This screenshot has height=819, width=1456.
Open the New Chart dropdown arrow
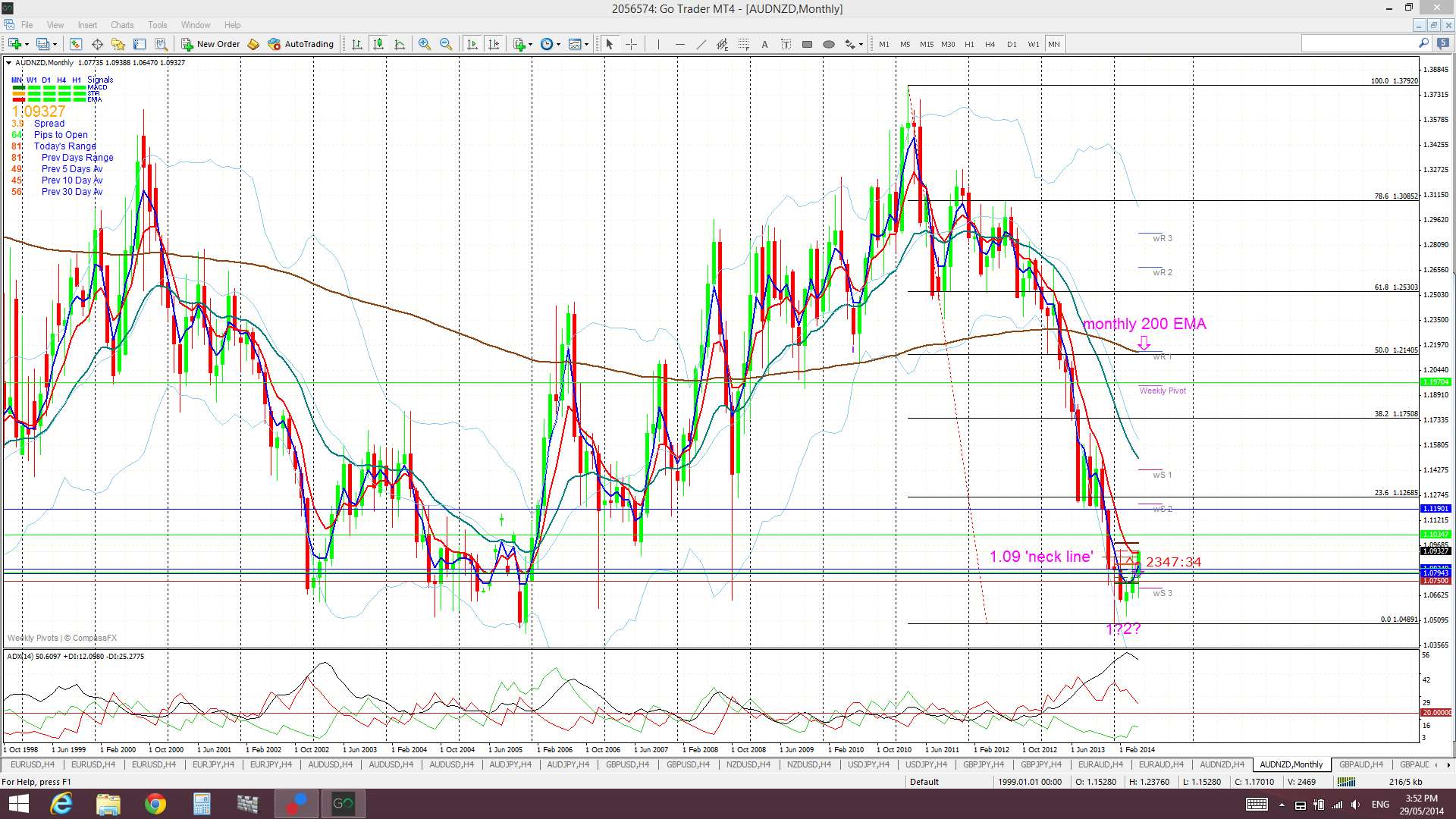tap(27, 44)
